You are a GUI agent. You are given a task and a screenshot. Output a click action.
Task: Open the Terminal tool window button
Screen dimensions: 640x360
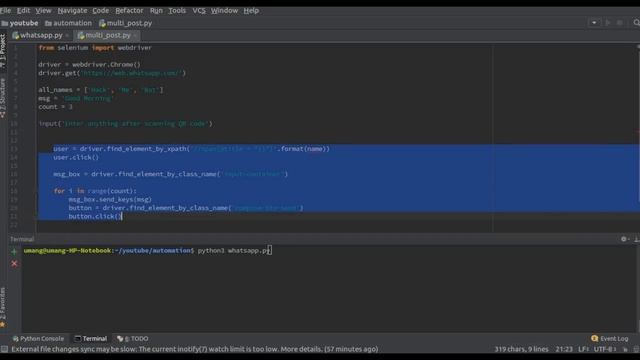[91, 339]
